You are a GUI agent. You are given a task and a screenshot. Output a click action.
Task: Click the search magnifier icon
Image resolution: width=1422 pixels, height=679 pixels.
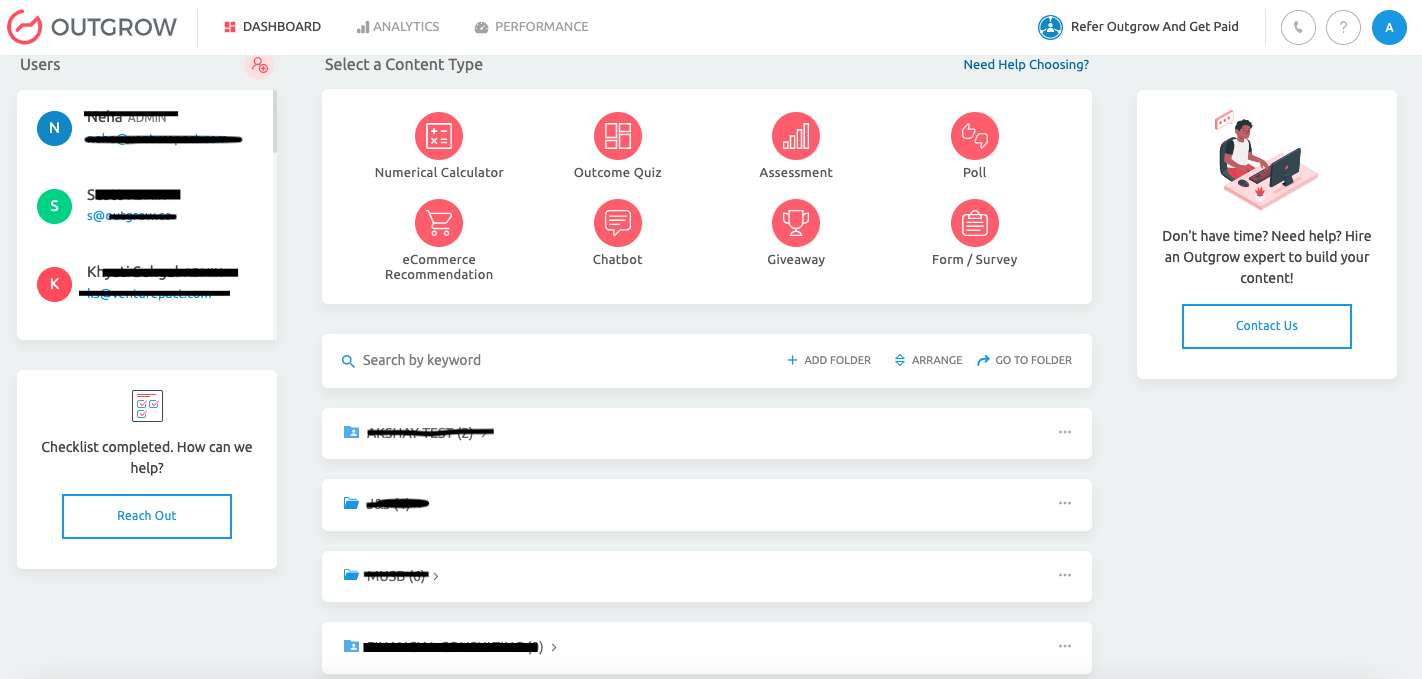point(348,361)
